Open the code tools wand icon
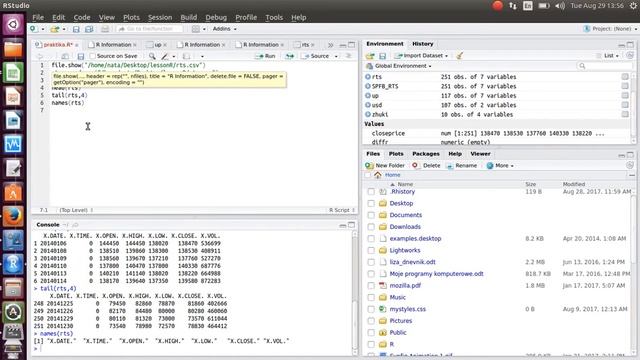The image size is (640, 360). 165,56
